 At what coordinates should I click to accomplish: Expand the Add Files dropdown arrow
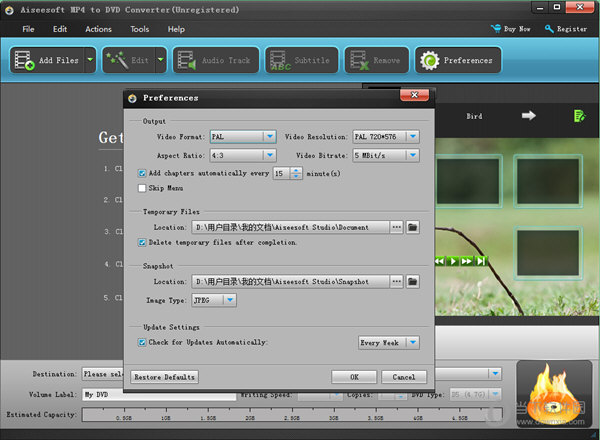pyautogui.click(x=90, y=60)
